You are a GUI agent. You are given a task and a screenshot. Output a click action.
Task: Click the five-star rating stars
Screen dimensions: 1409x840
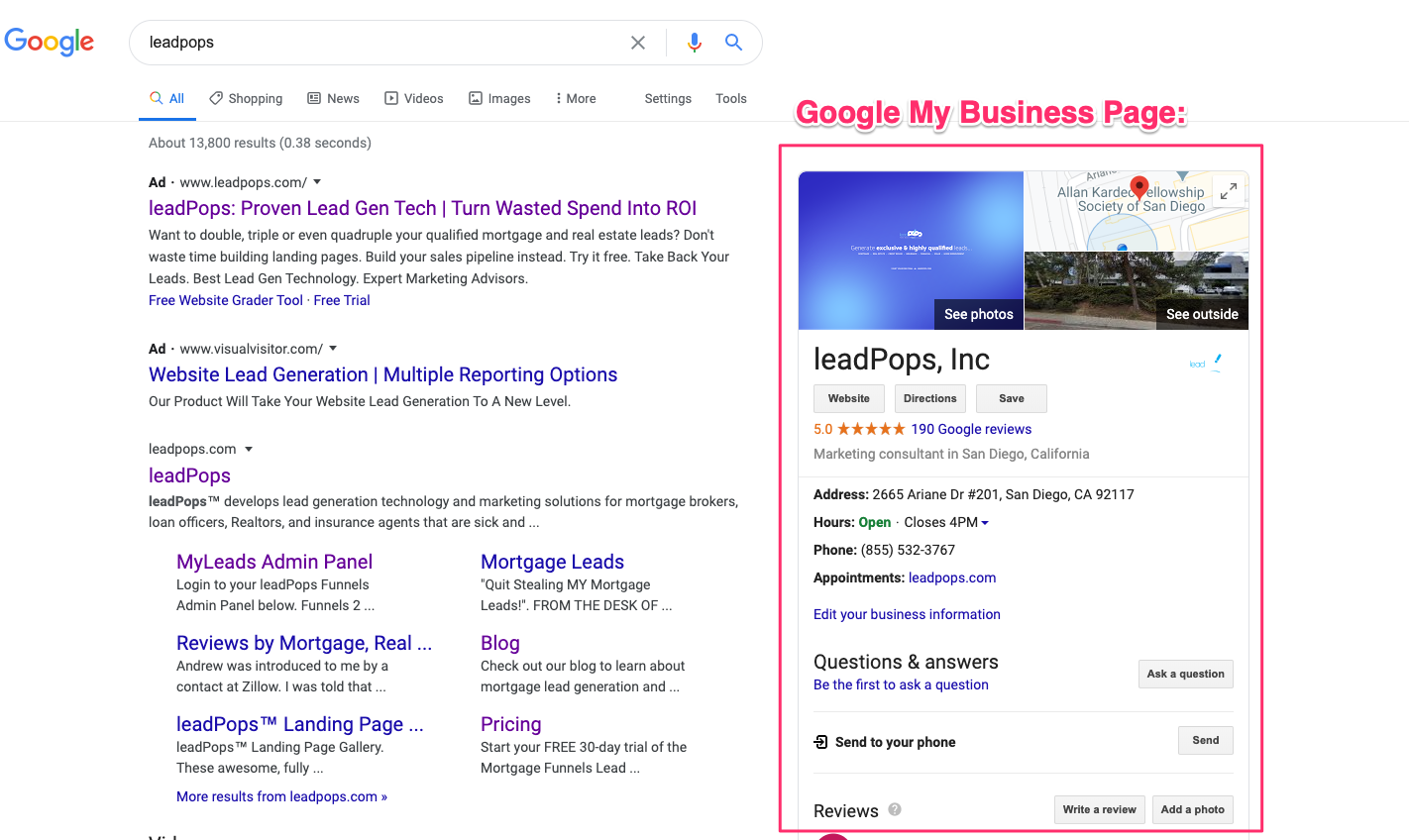pyautogui.click(x=871, y=429)
